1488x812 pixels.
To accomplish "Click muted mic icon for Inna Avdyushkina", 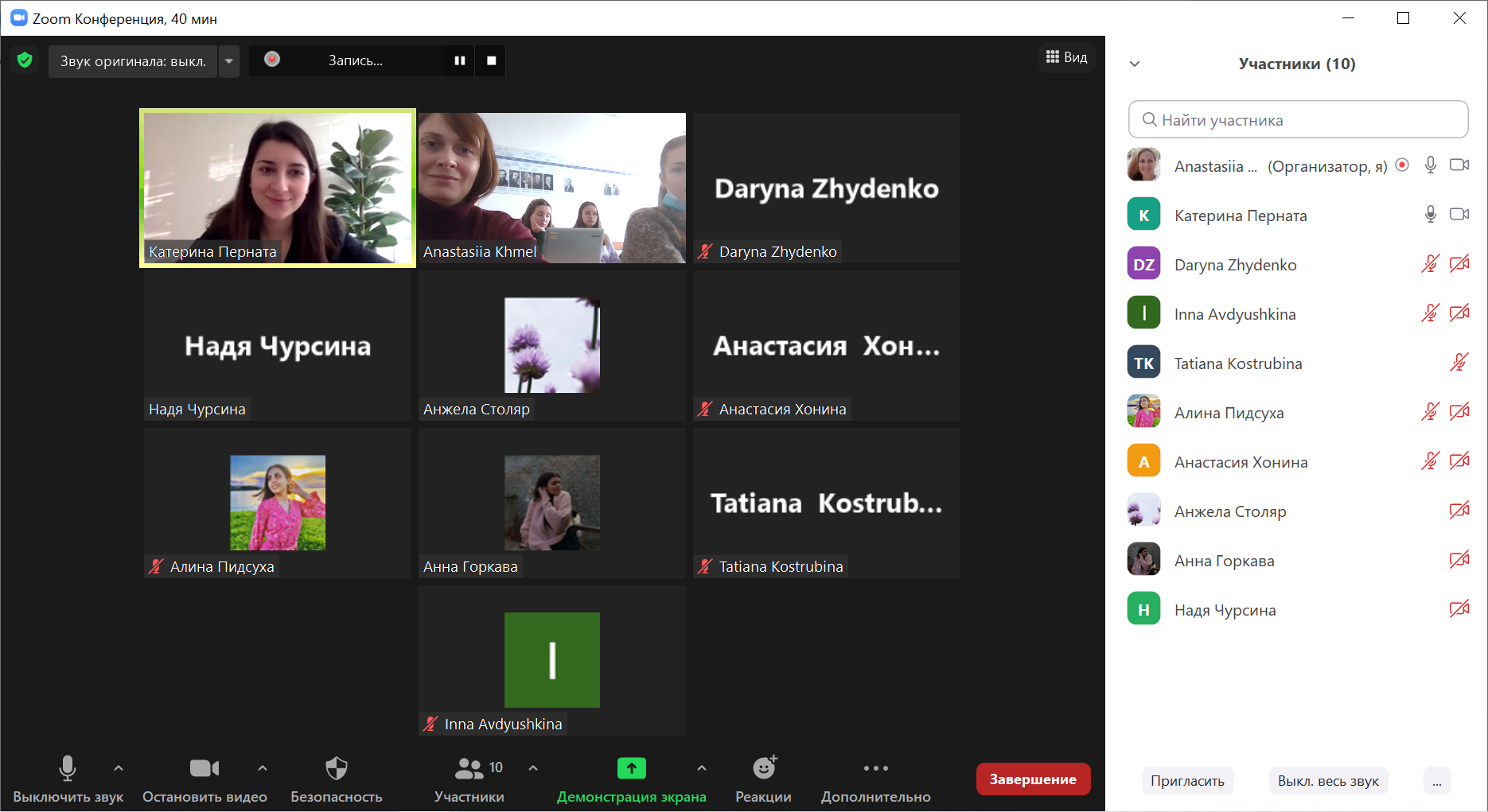I will point(1431,313).
